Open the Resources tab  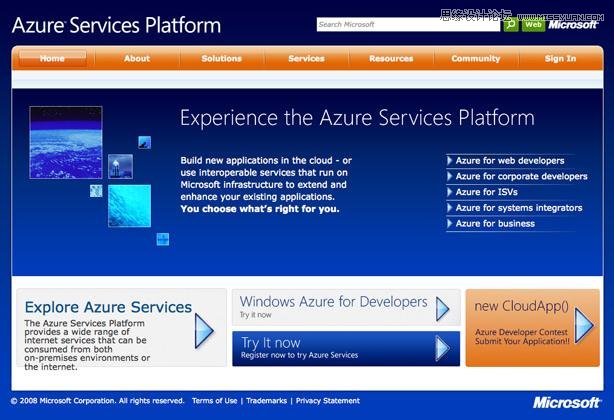[391, 58]
